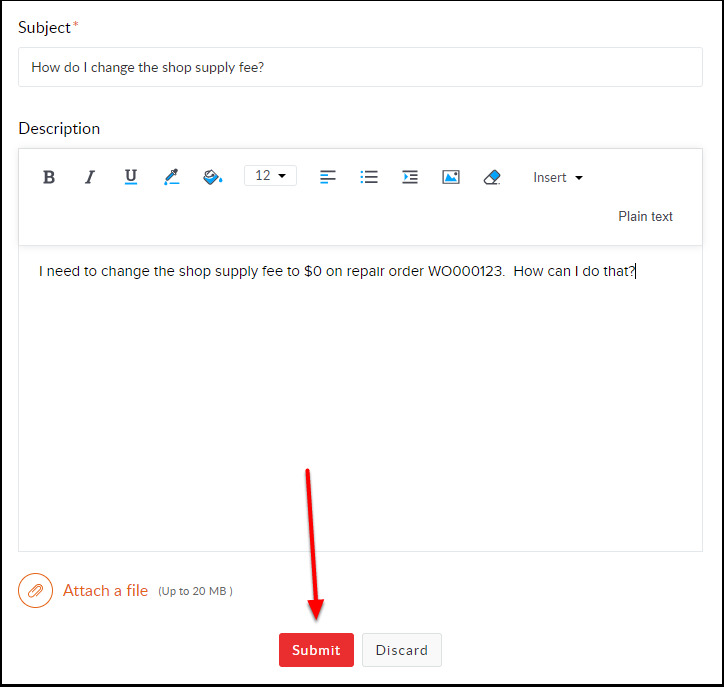The width and height of the screenshot is (724, 687).
Task: Toggle bold formatting in description editor
Action: 49,177
